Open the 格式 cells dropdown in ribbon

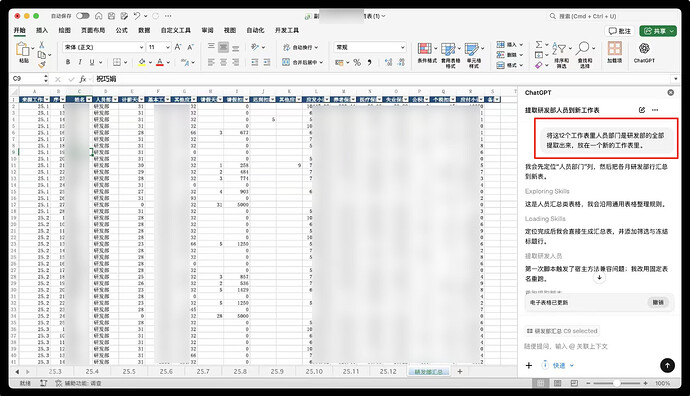pyautogui.click(x=510, y=65)
